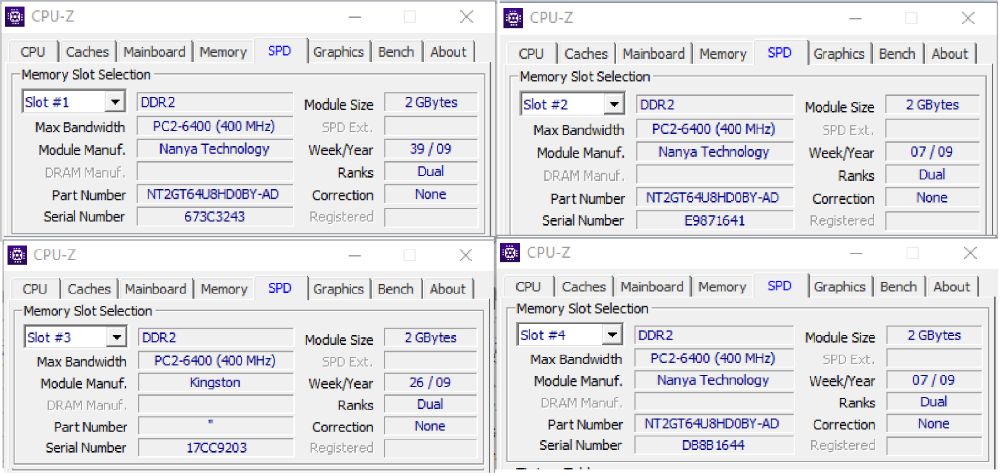
Task: Open the Graphics tab in the Slot #1 window
Action: point(339,52)
